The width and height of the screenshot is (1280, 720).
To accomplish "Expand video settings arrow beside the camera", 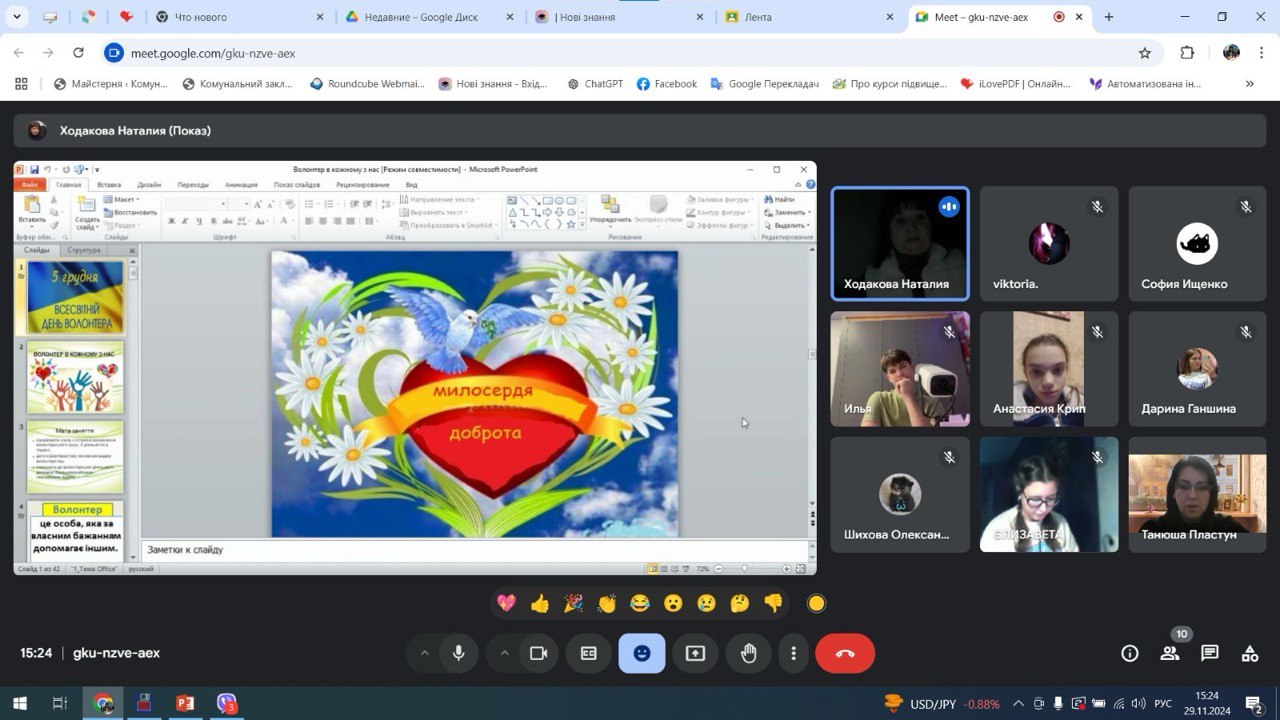I will (x=504, y=653).
